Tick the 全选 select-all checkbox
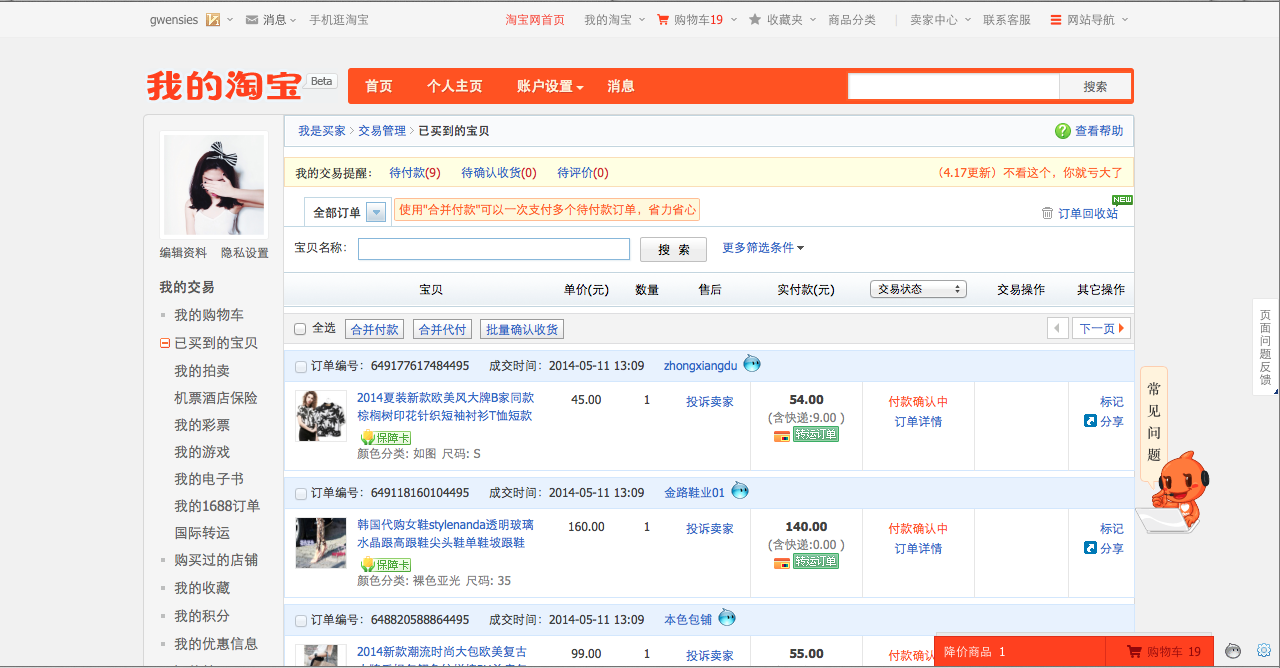 point(300,329)
